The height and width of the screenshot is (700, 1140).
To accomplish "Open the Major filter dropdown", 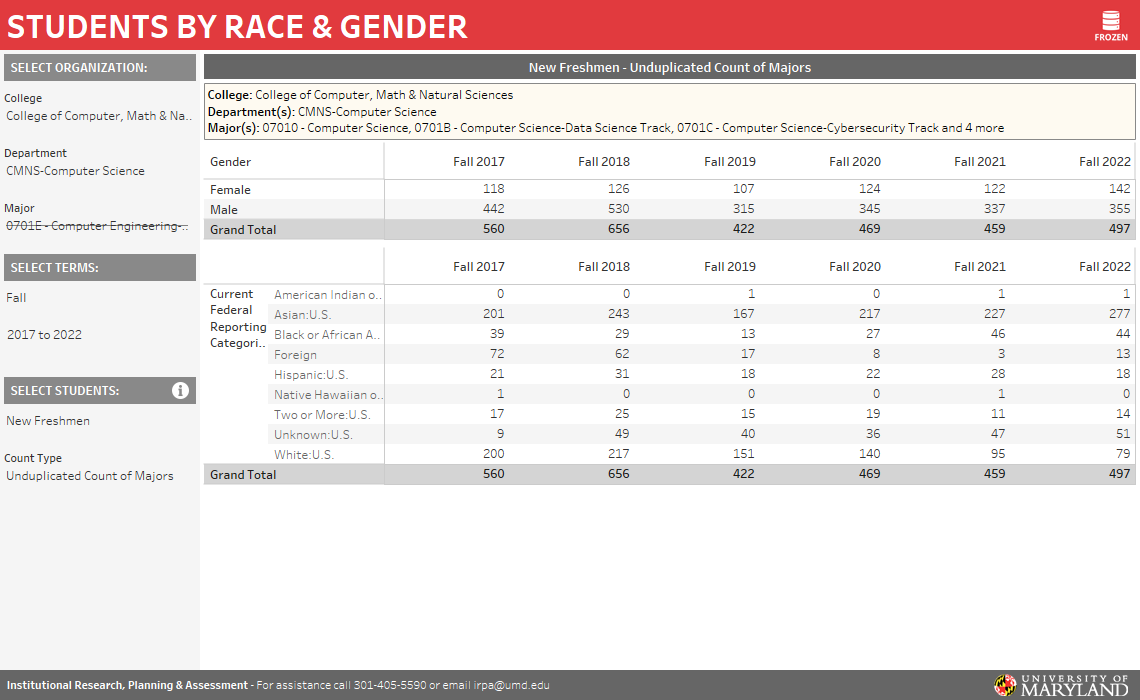I will (x=98, y=226).
